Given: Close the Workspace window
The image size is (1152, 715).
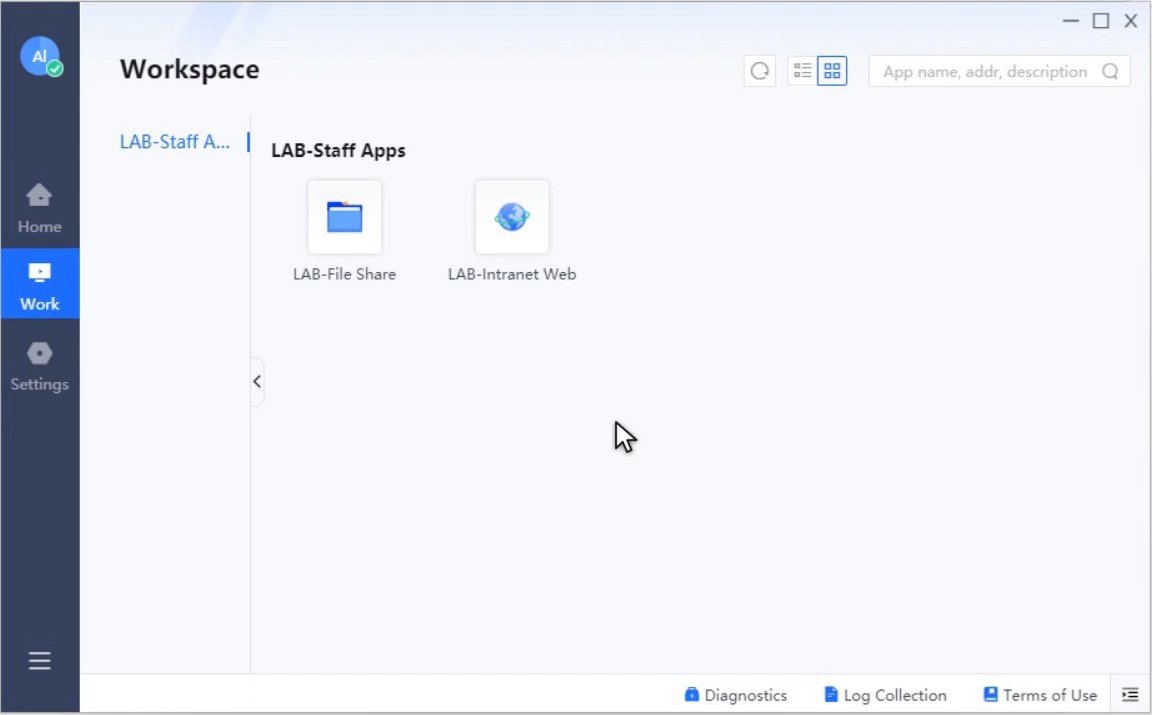Looking at the screenshot, I should coord(1131,21).
